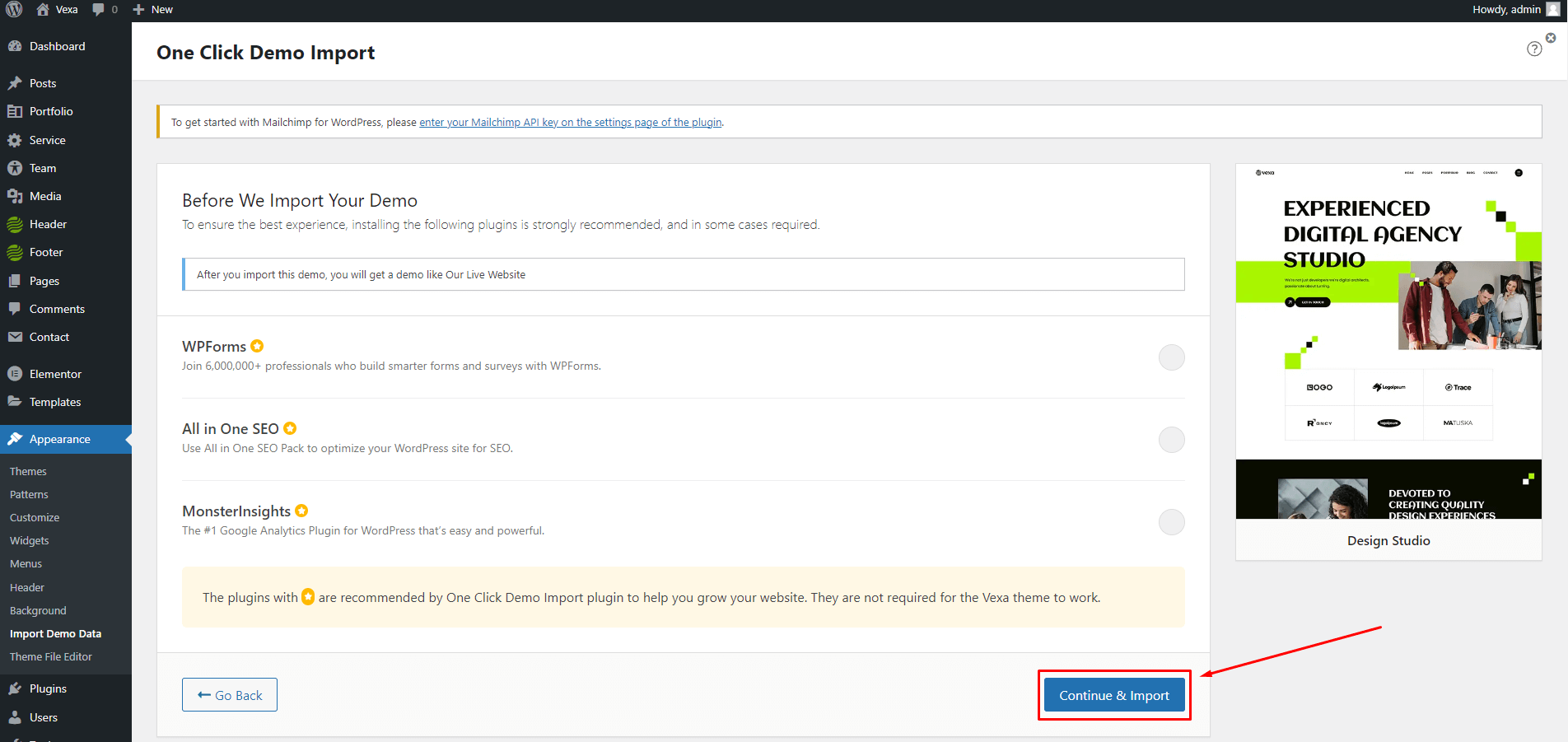Toggle the WPForms plugin selection
The height and width of the screenshot is (742, 1568).
1171,357
